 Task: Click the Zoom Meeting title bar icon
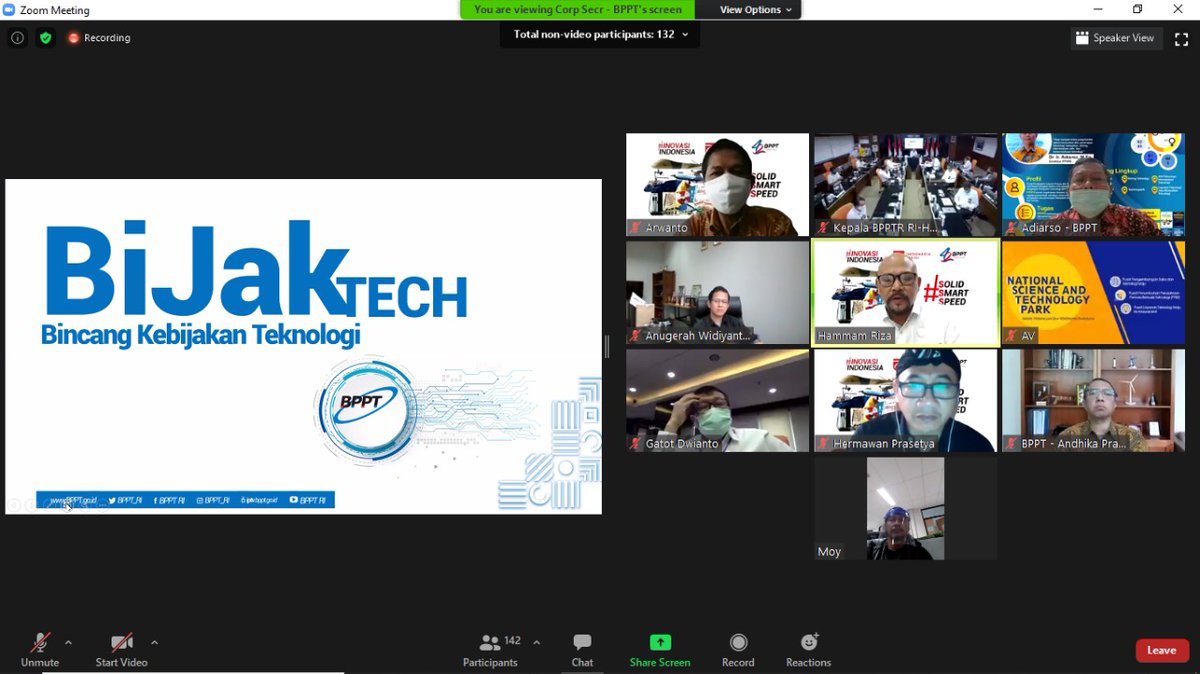click(x=9, y=10)
